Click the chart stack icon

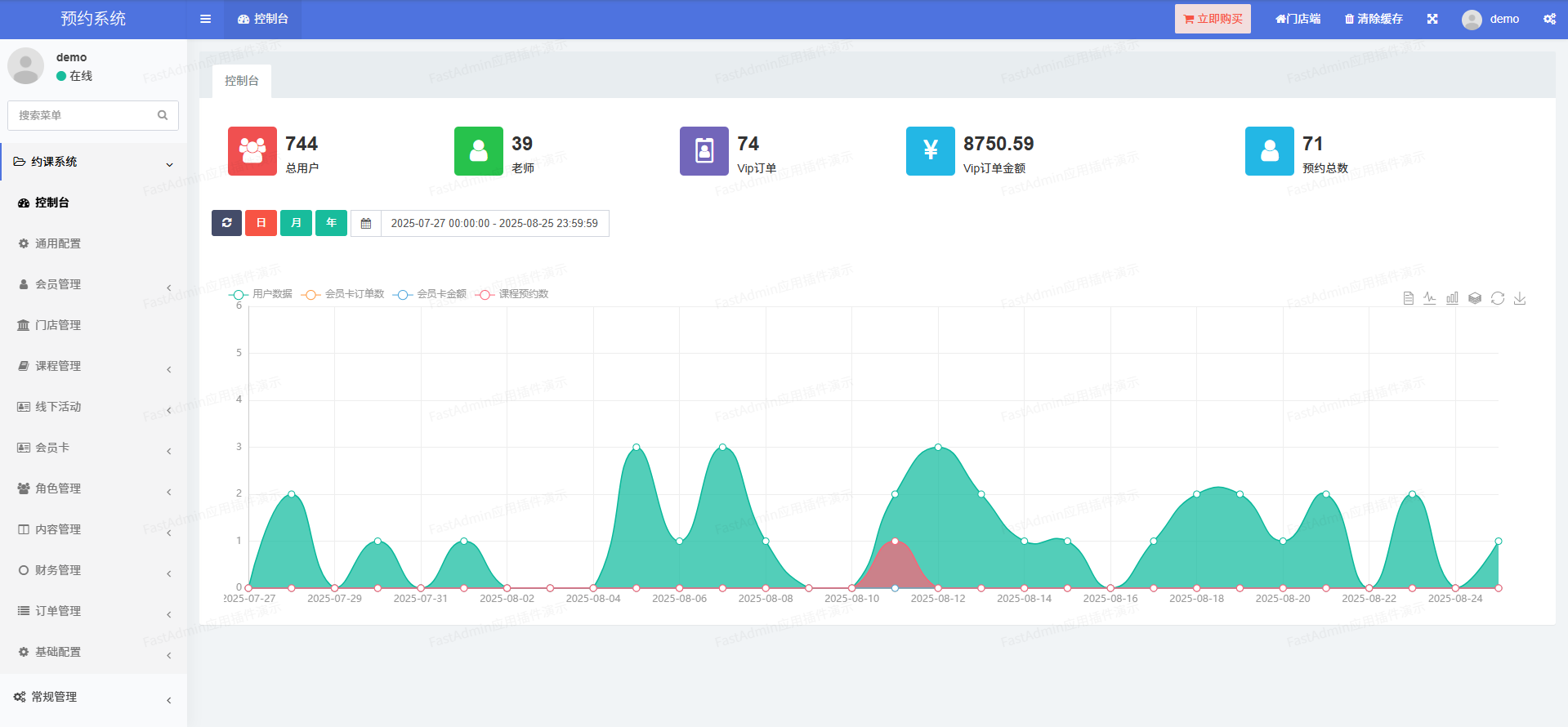click(x=1475, y=298)
